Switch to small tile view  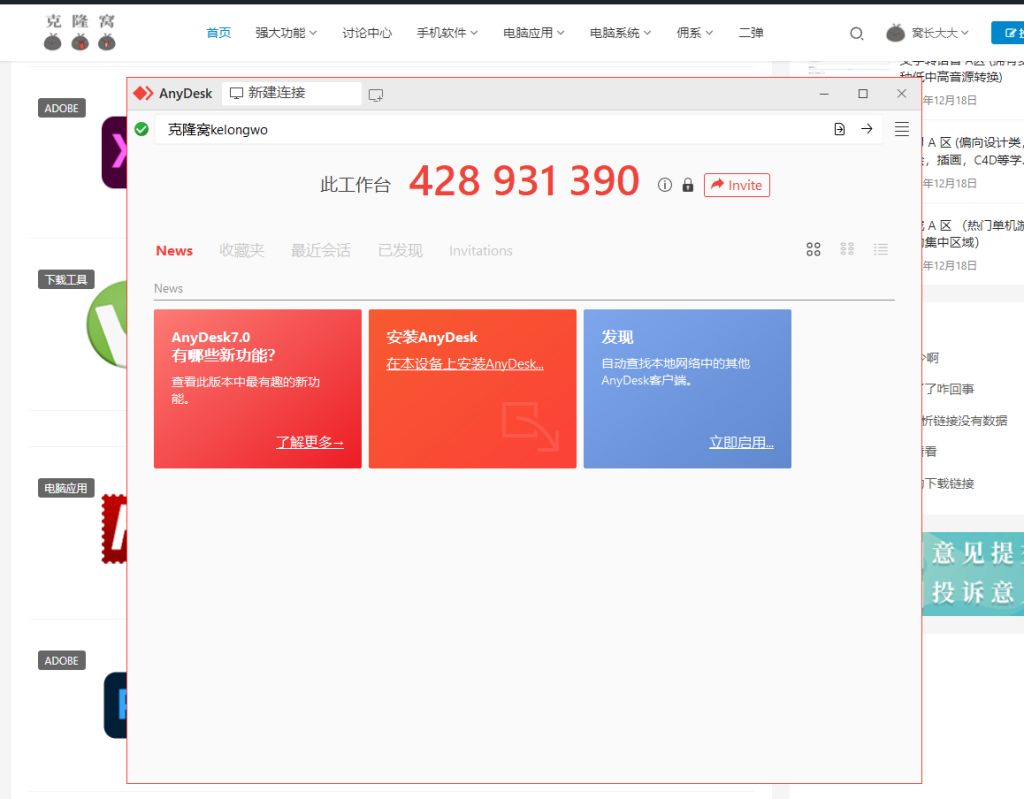point(847,249)
